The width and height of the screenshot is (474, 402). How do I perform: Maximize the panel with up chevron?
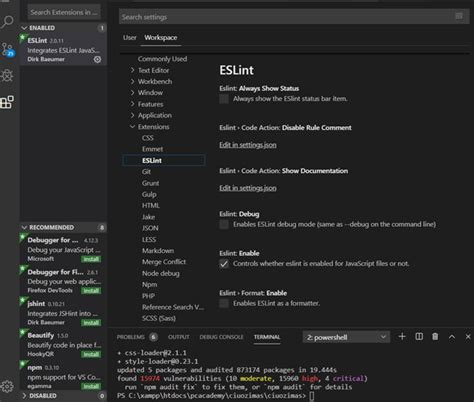pyautogui.click(x=452, y=337)
